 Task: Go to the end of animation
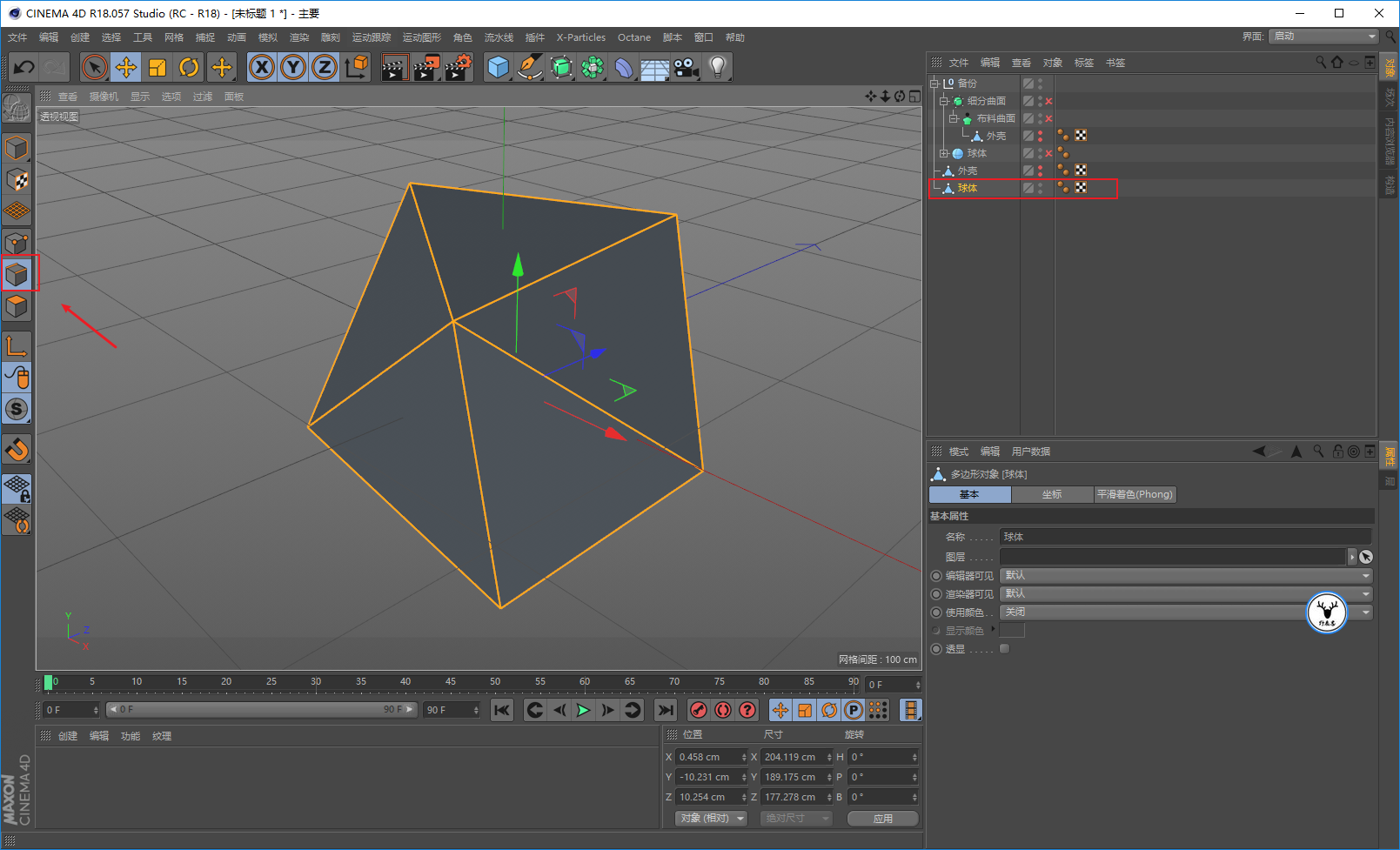coord(666,710)
